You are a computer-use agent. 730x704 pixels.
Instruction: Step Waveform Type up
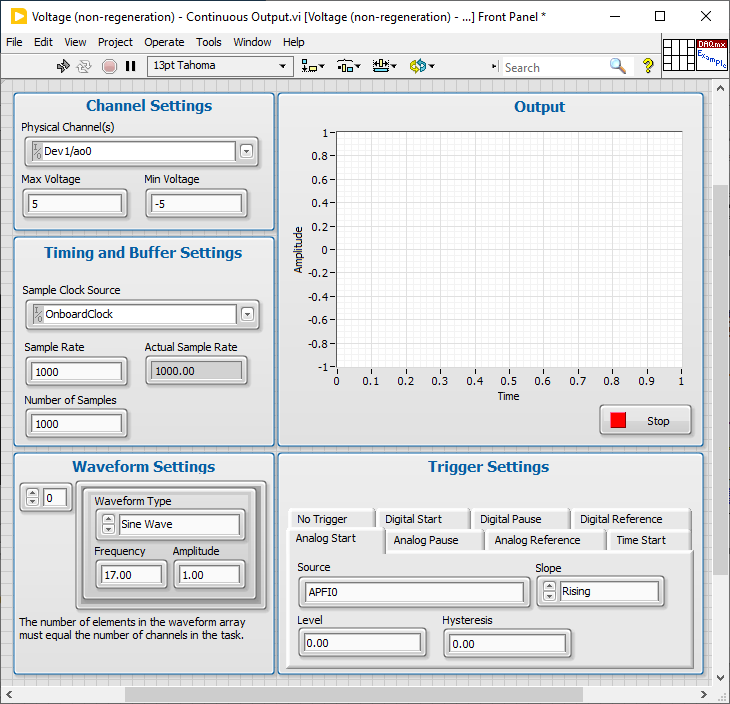pyautogui.click(x=108, y=520)
